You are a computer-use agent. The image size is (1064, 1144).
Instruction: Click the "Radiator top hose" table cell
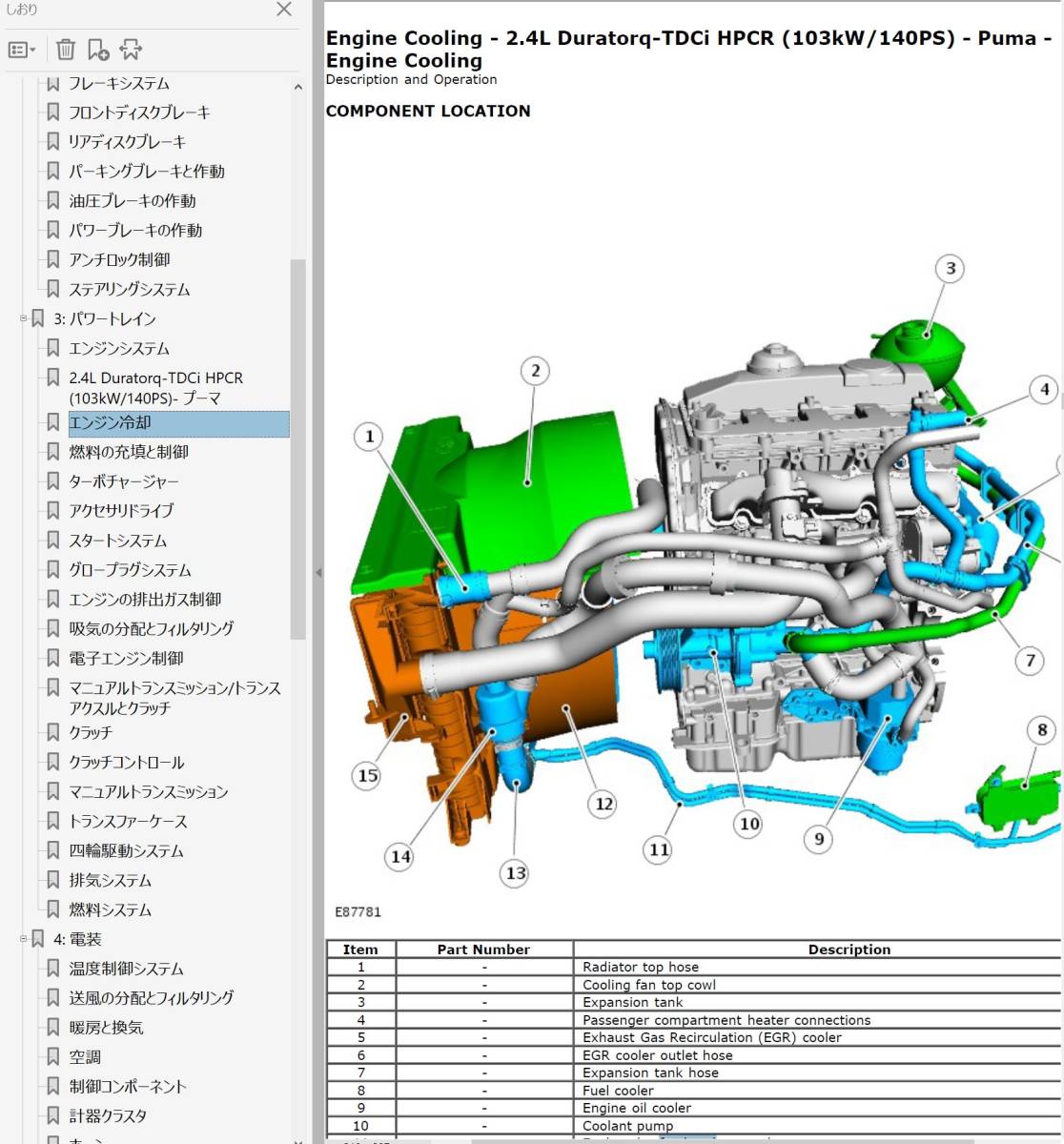click(x=817, y=967)
